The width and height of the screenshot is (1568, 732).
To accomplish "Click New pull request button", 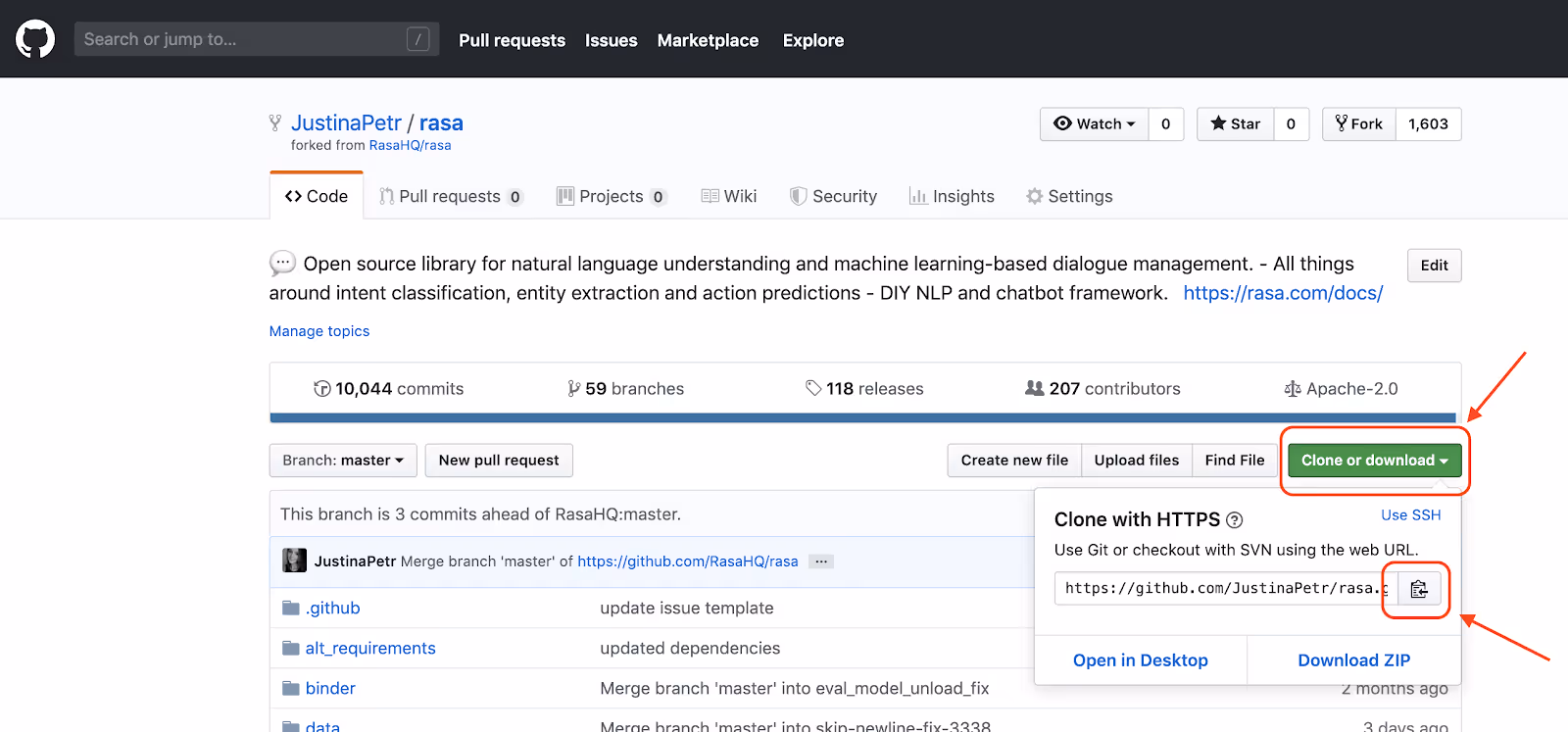I will [499, 461].
